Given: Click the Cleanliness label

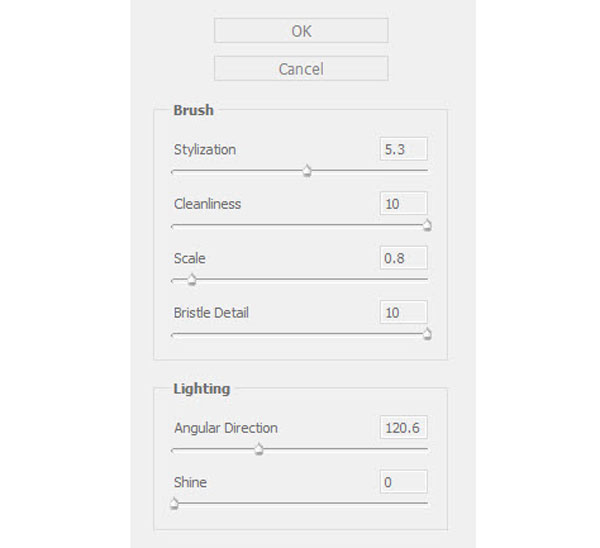Looking at the screenshot, I should (207, 204).
